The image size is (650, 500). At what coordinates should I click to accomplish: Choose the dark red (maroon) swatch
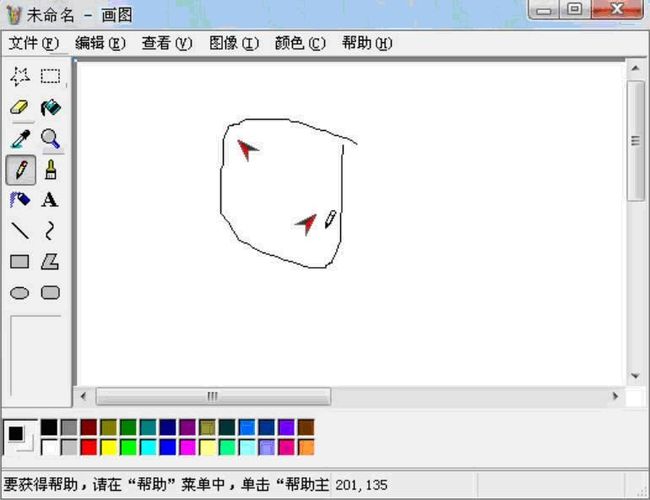tap(89, 427)
